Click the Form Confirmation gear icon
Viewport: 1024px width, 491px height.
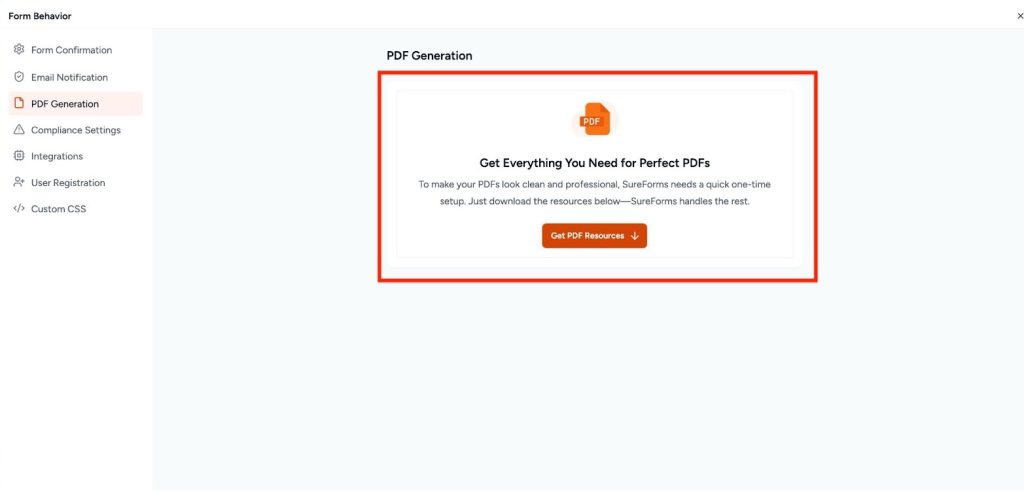click(19, 50)
